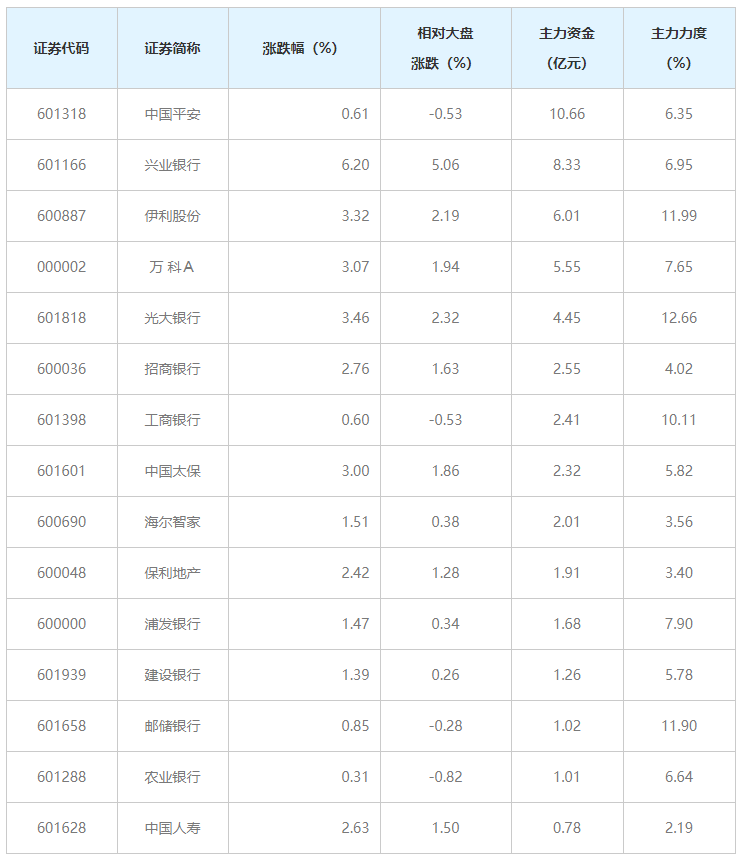Viewport: 742px width, 863px height.
Task: Select stock code 601818
Action: point(61,318)
